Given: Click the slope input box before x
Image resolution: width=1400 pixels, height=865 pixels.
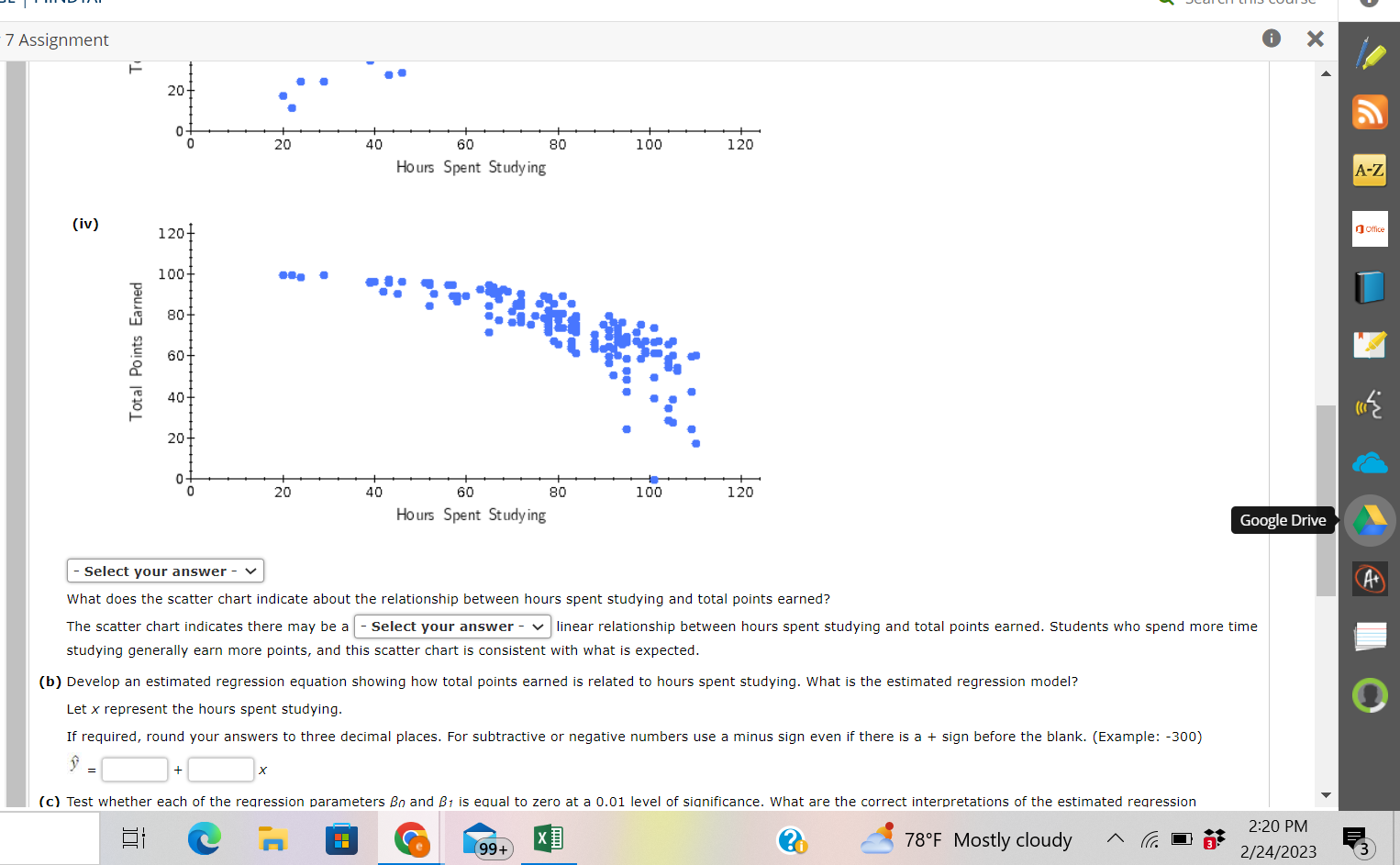Looking at the screenshot, I should pyautogui.click(x=221, y=769).
